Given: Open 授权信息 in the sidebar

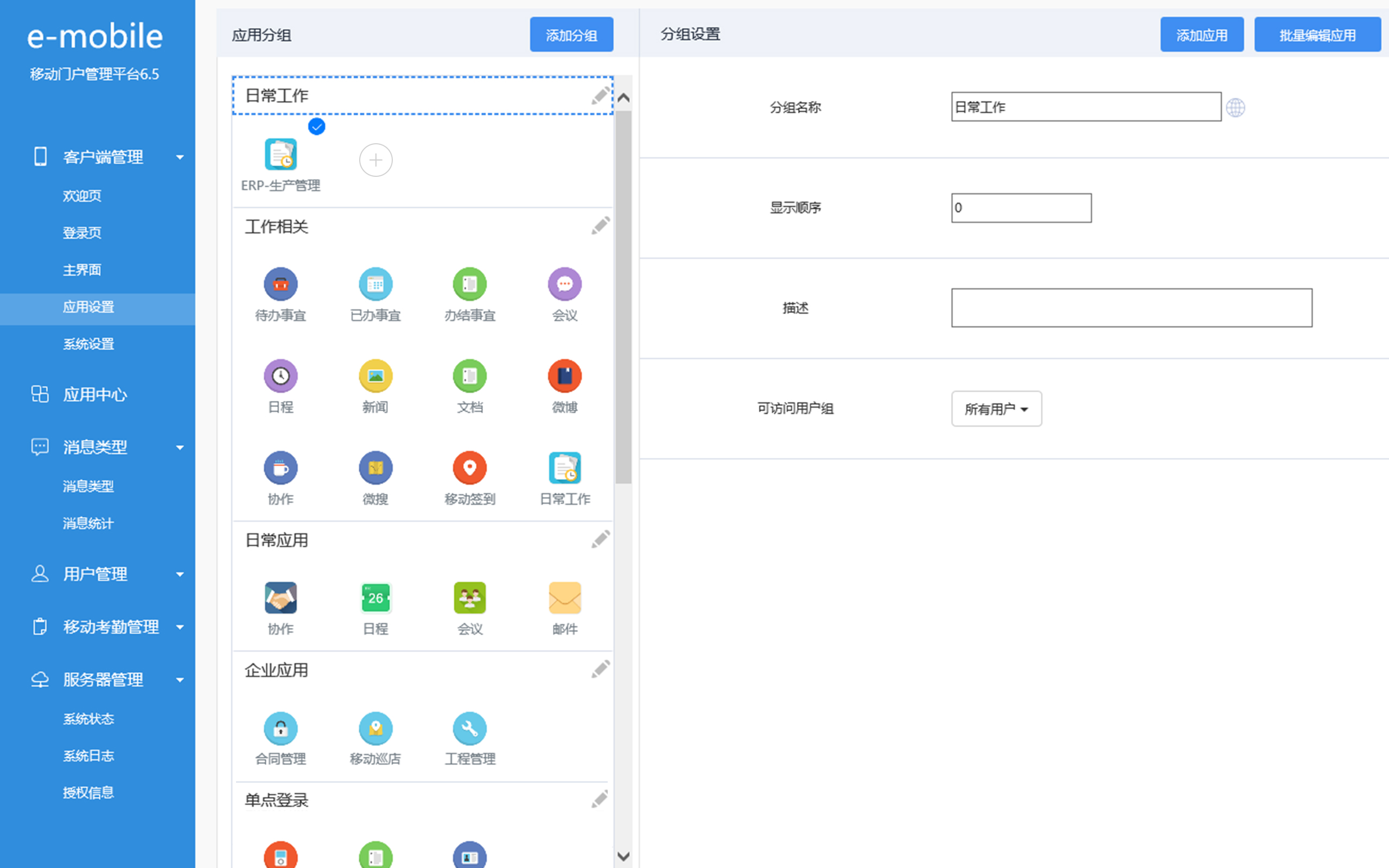Looking at the screenshot, I should point(88,793).
